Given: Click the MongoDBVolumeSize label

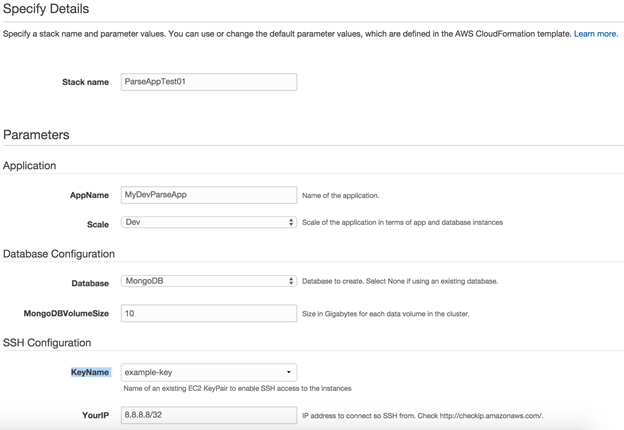Looking at the screenshot, I should click(66, 314).
